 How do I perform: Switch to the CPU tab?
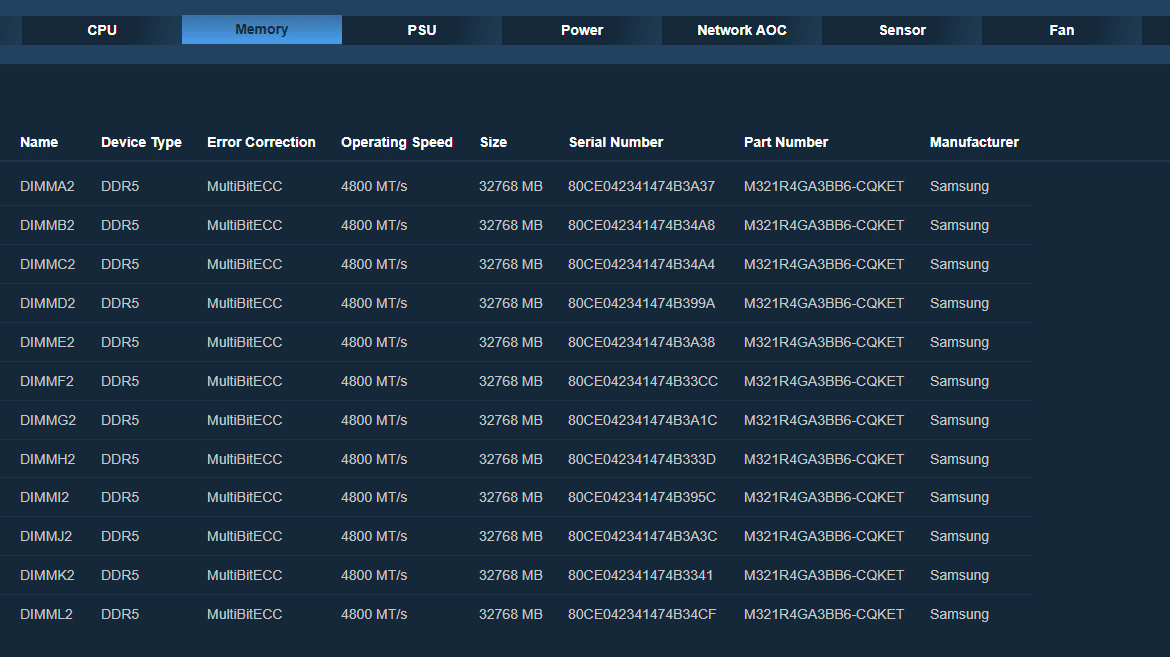point(101,30)
